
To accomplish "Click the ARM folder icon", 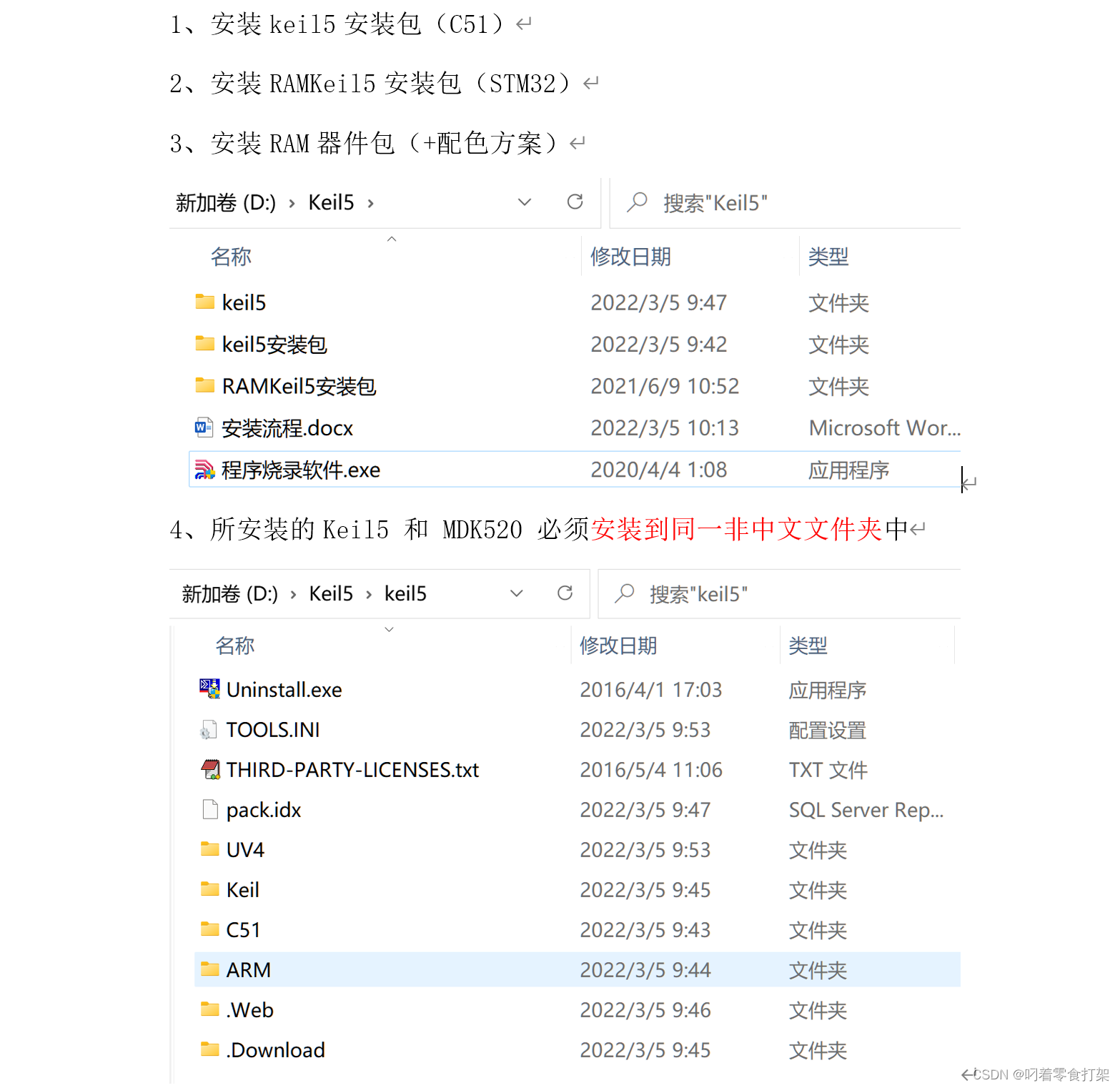I will (x=209, y=969).
